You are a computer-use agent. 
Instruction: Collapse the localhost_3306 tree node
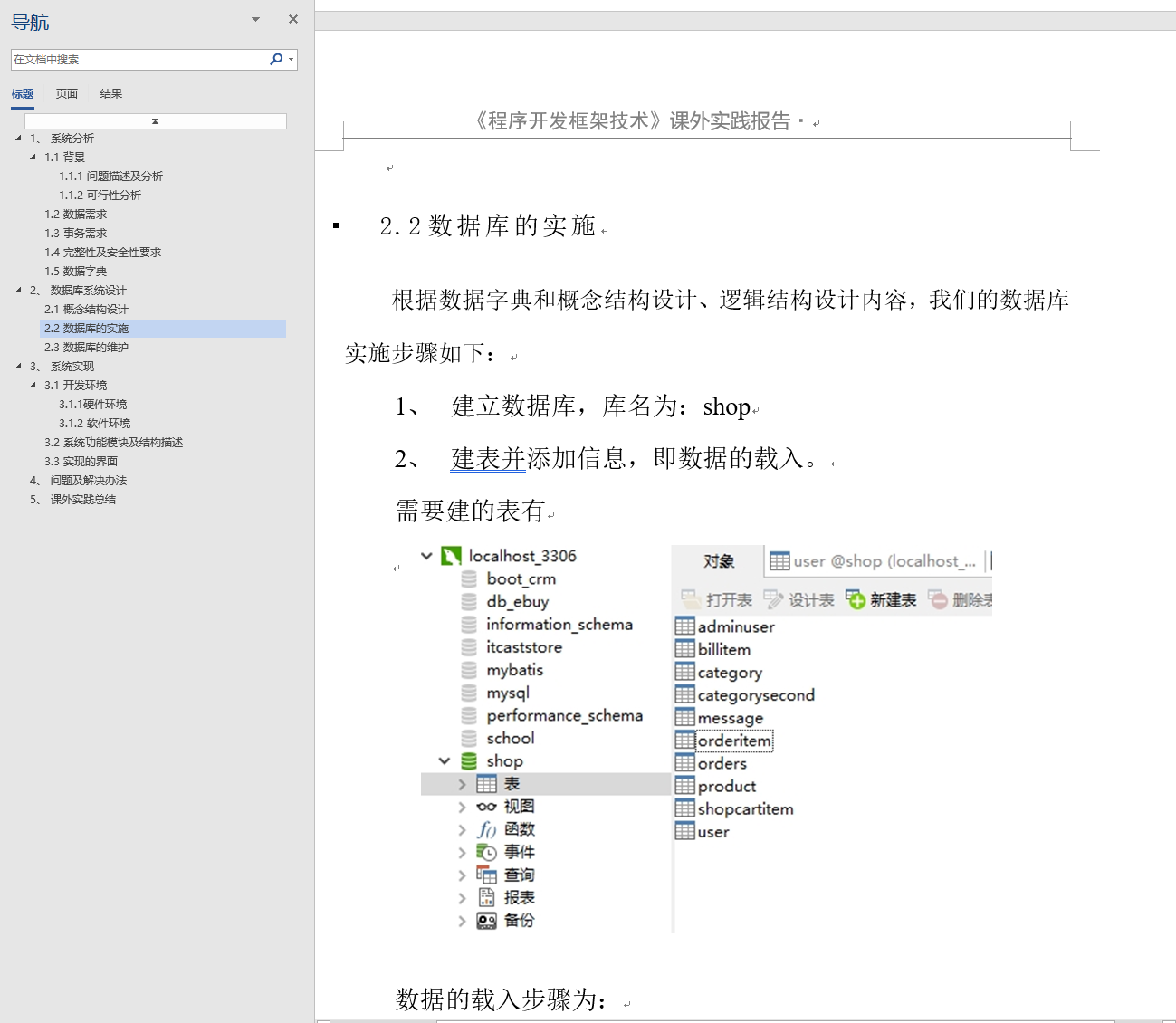point(426,555)
